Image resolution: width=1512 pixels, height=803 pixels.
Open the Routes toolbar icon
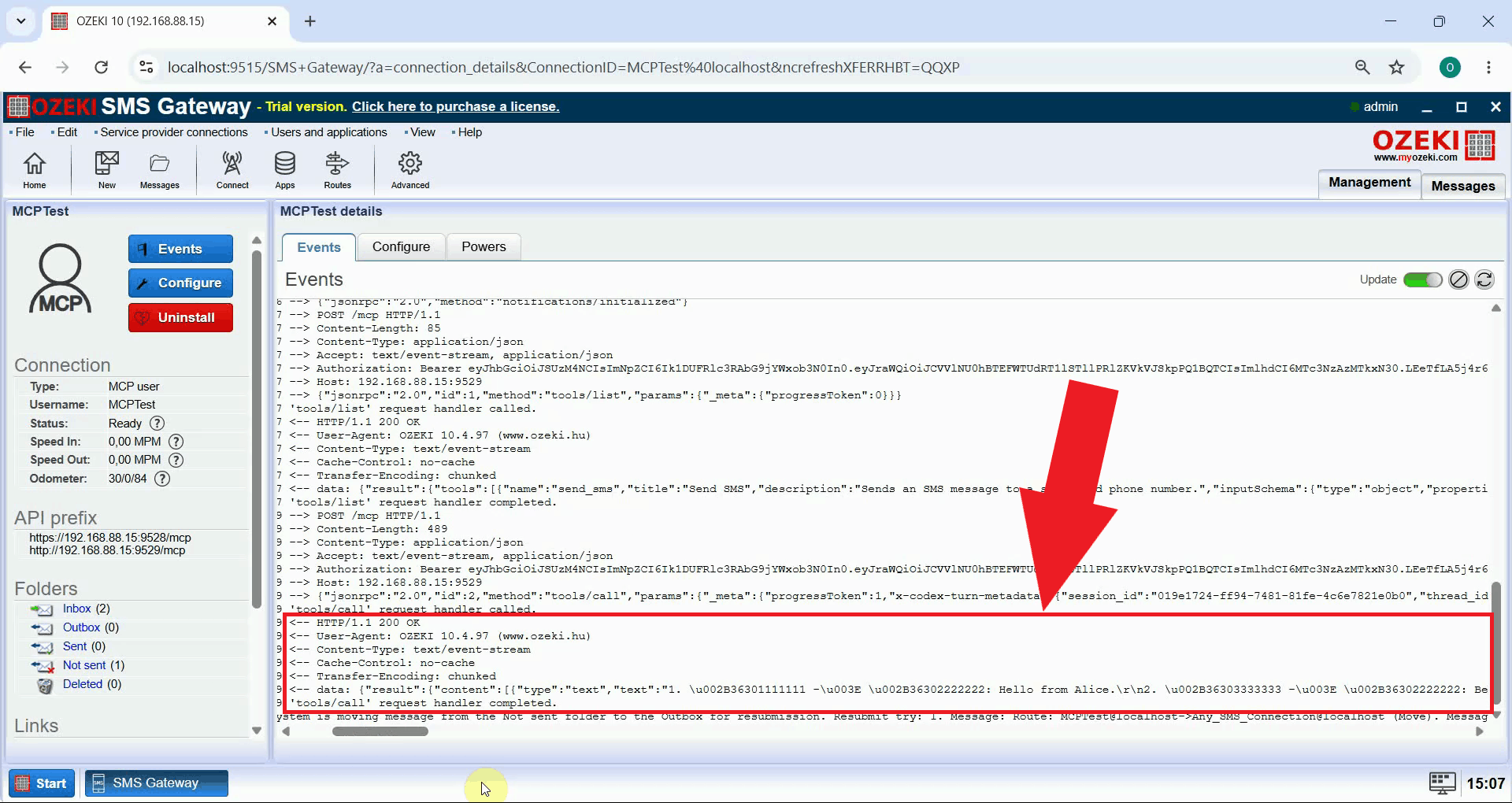337,170
